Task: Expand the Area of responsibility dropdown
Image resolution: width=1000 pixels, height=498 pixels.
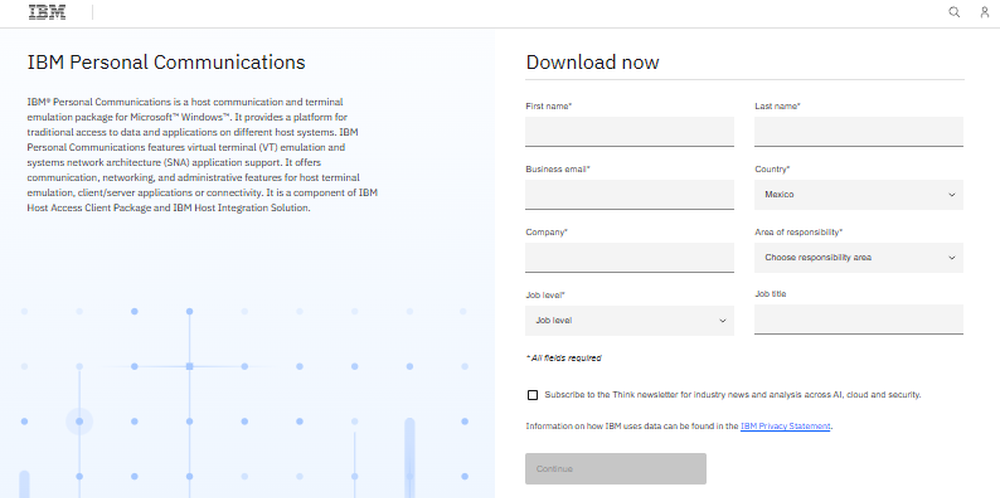Action: (858, 258)
